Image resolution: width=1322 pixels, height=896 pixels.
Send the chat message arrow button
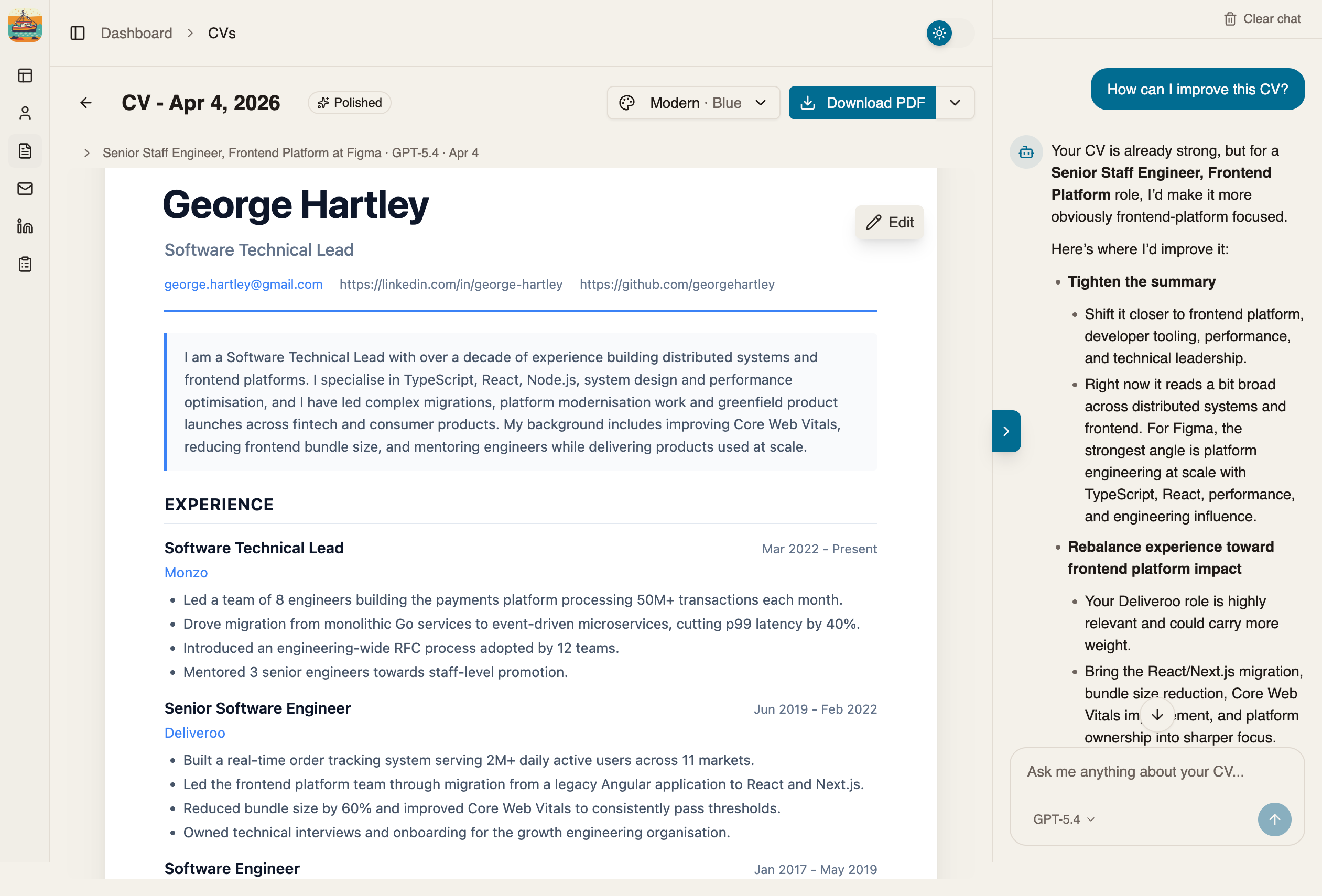pyautogui.click(x=1274, y=818)
